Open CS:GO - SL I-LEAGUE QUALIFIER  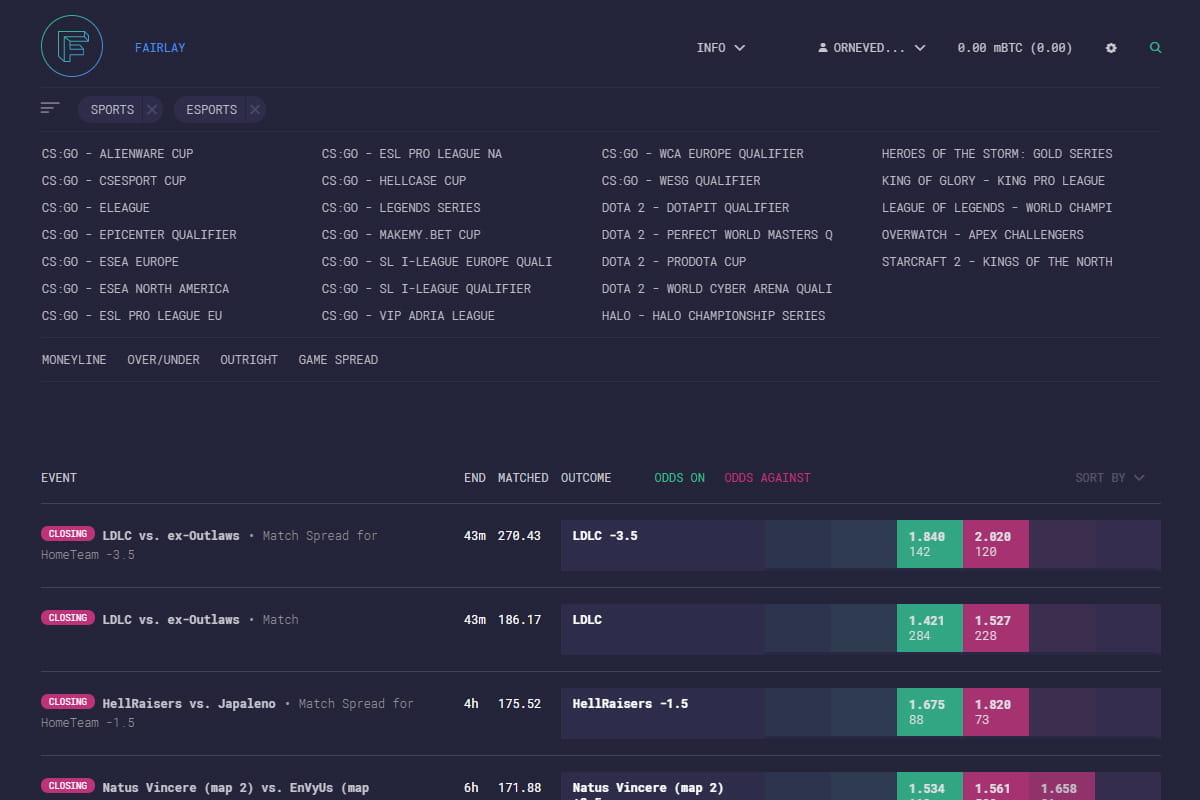[x=426, y=289]
